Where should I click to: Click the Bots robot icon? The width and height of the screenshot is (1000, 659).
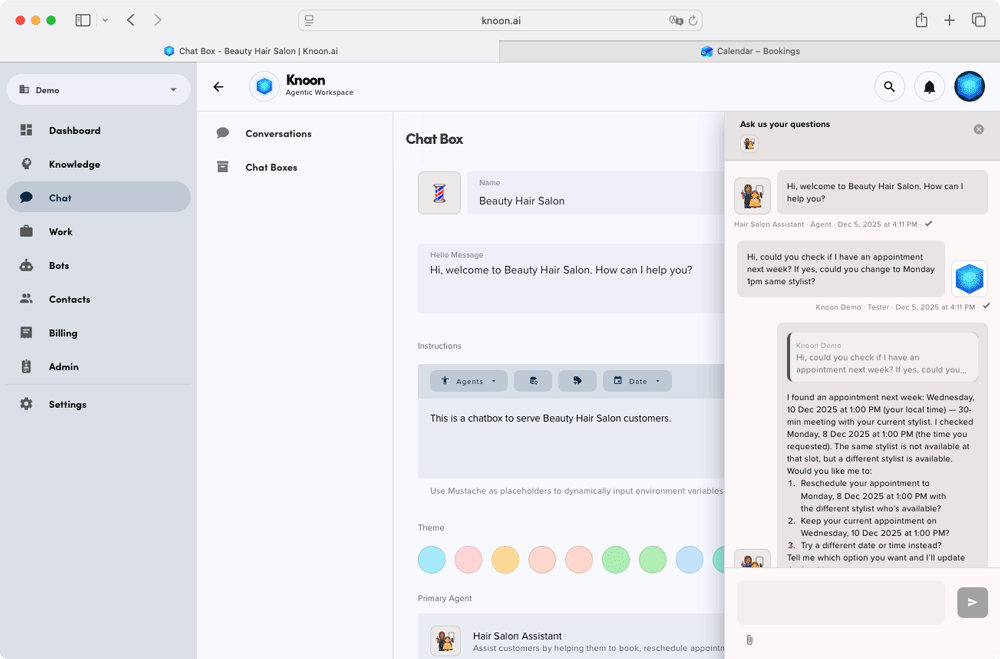[x=26, y=265]
